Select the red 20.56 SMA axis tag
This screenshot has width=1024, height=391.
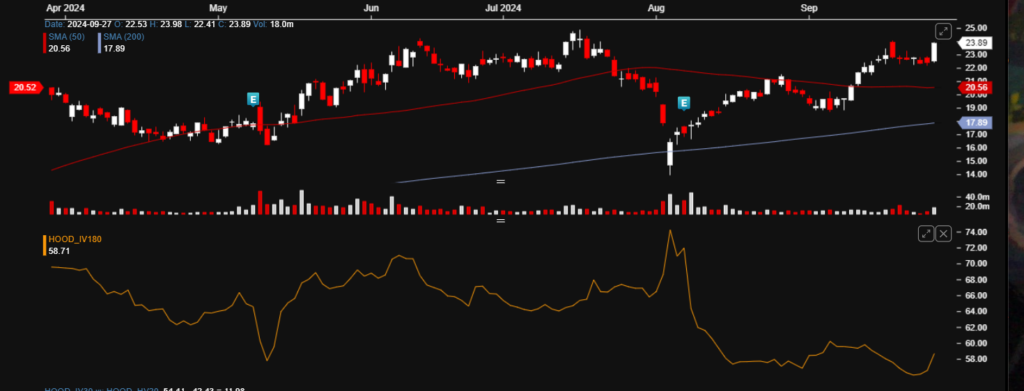click(x=974, y=87)
